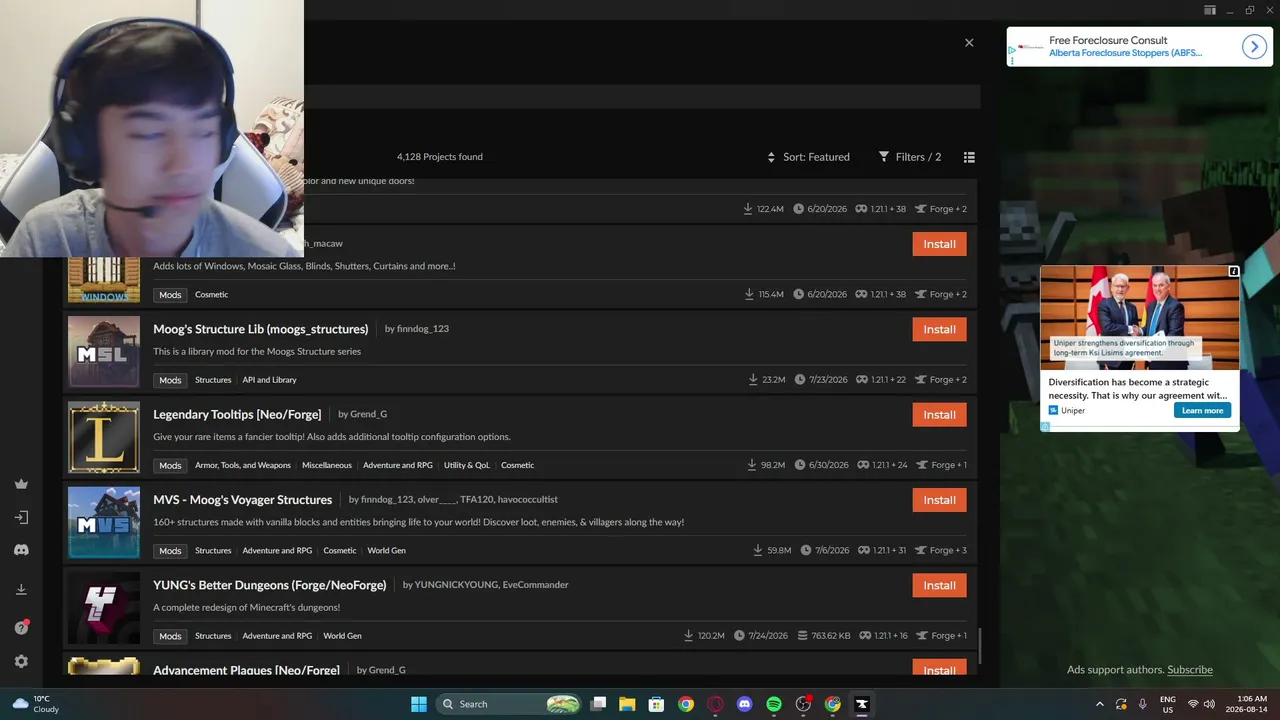Click the arrow on Foreclosure Consult ad

(1255, 47)
